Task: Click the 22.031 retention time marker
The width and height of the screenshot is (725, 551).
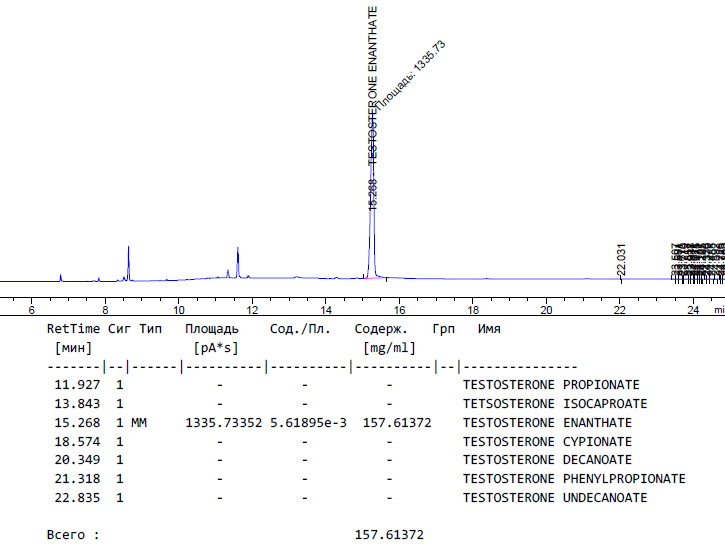Action: [x=621, y=259]
